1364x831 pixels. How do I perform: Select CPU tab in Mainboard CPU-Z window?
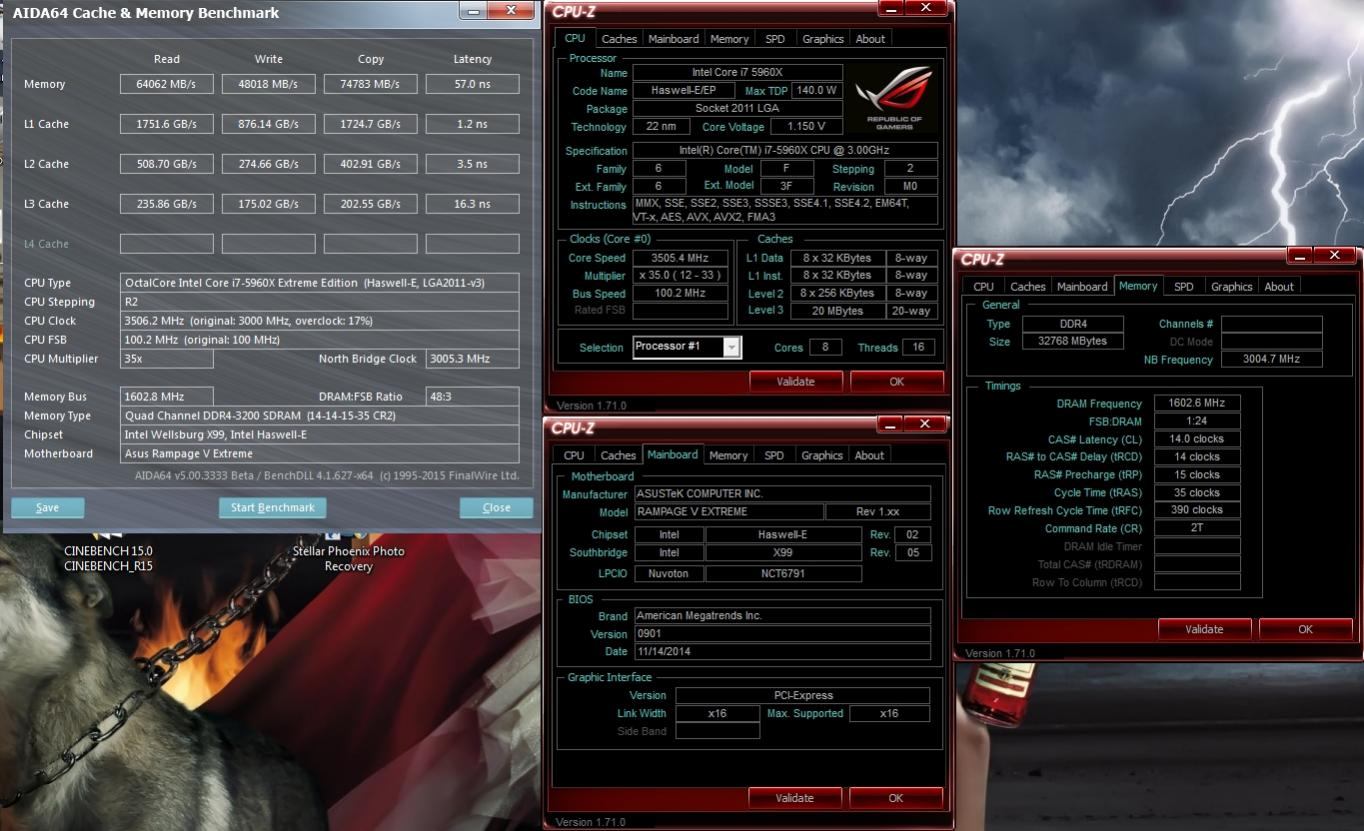point(574,455)
